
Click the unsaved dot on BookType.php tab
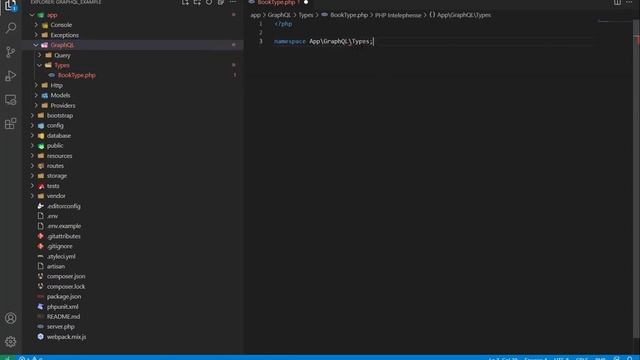coord(306,2)
